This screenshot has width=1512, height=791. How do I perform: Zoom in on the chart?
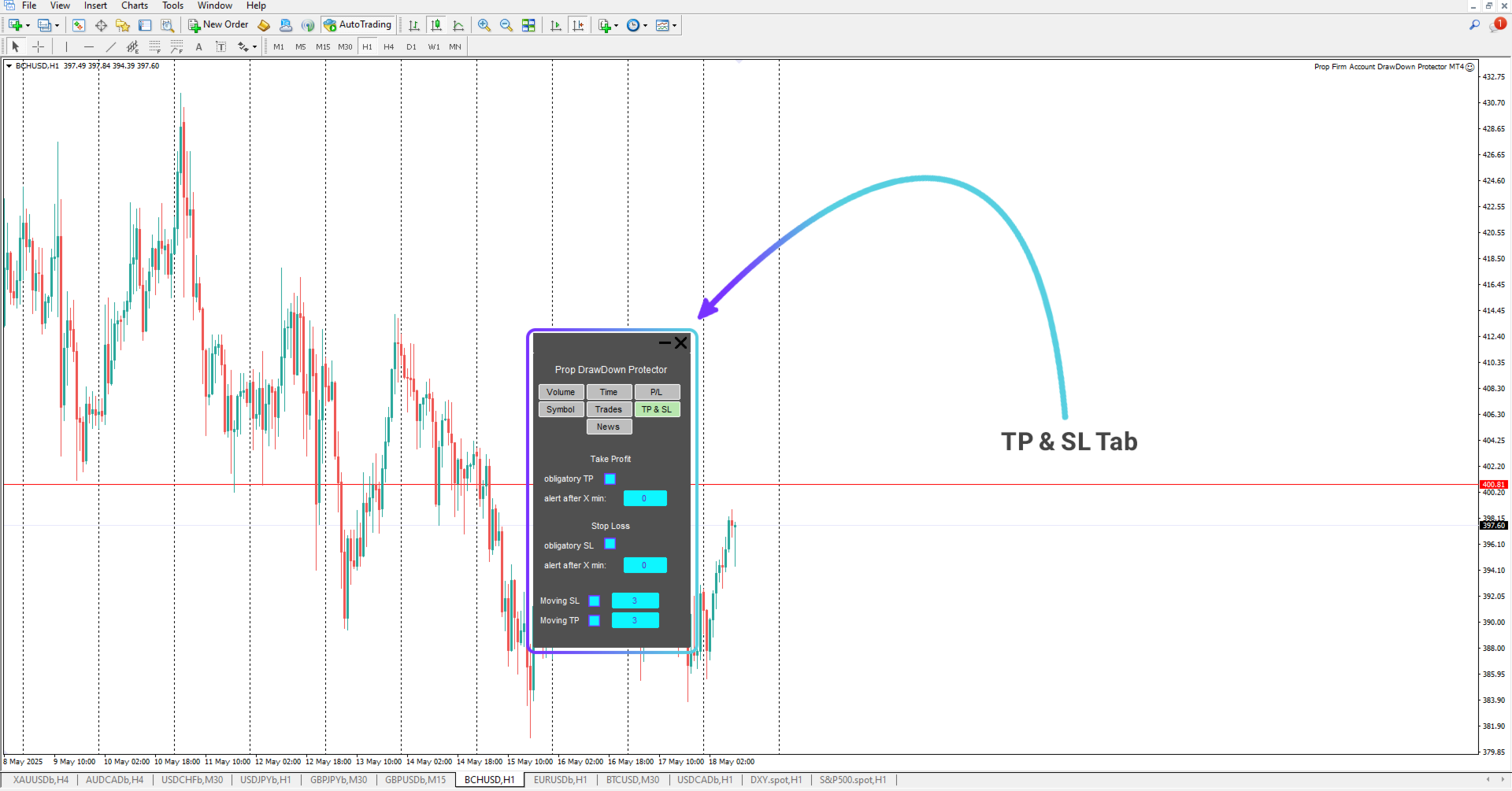pos(484,24)
